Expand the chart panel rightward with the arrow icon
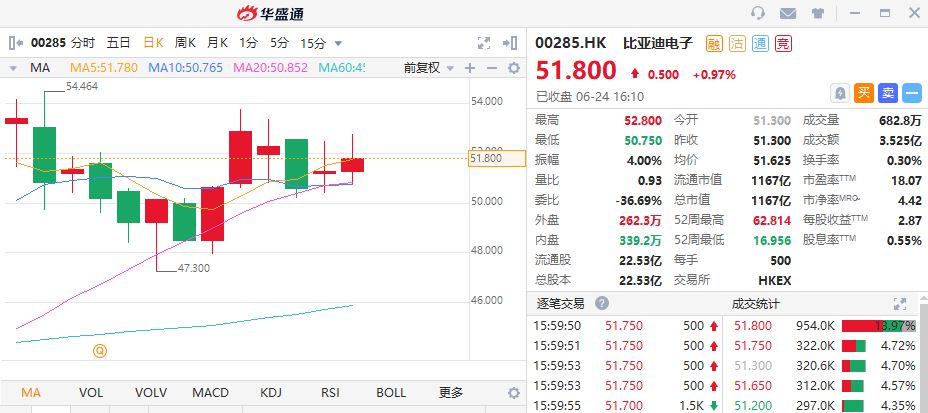Image resolution: width=928 pixels, height=413 pixels. [510, 43]
